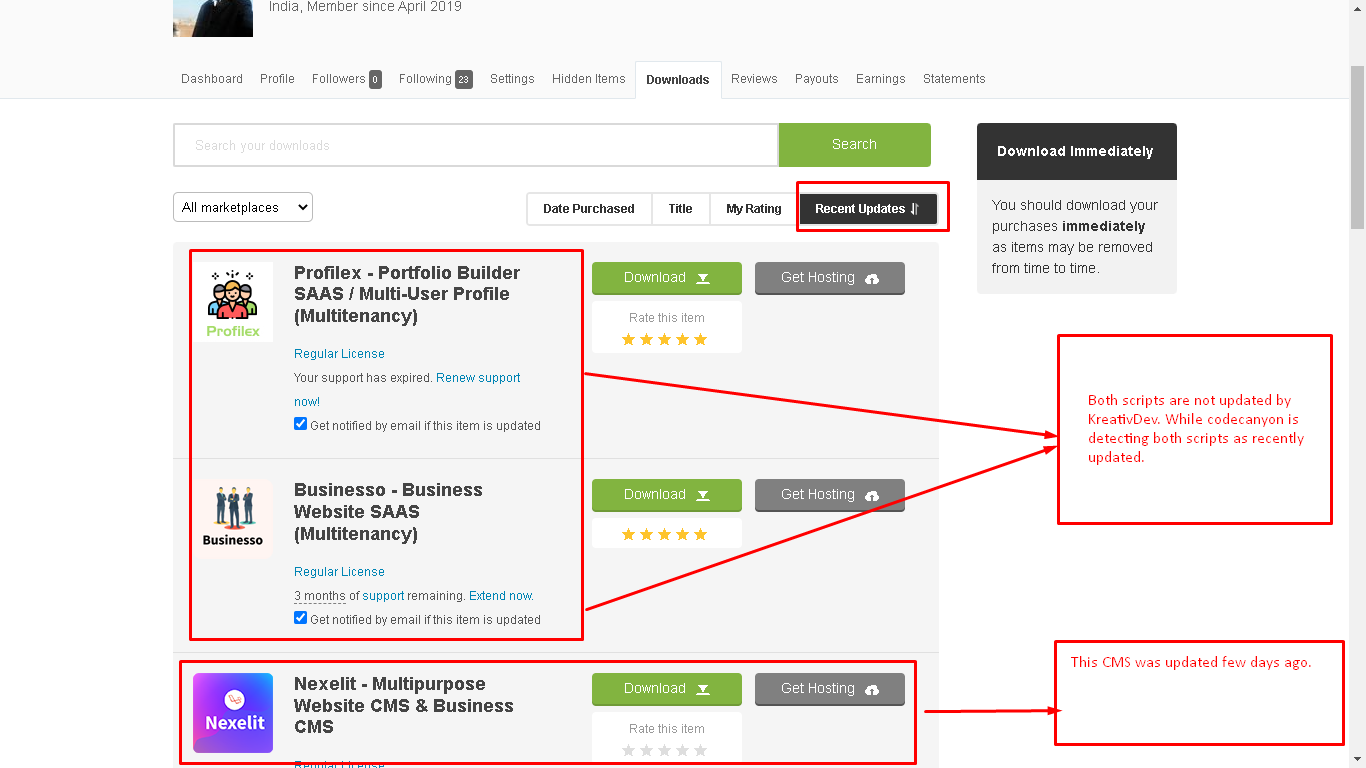Toggle email notification checkbox for Businesso
Viewport: 1366px width, 768px height.
tap(300, 618)
